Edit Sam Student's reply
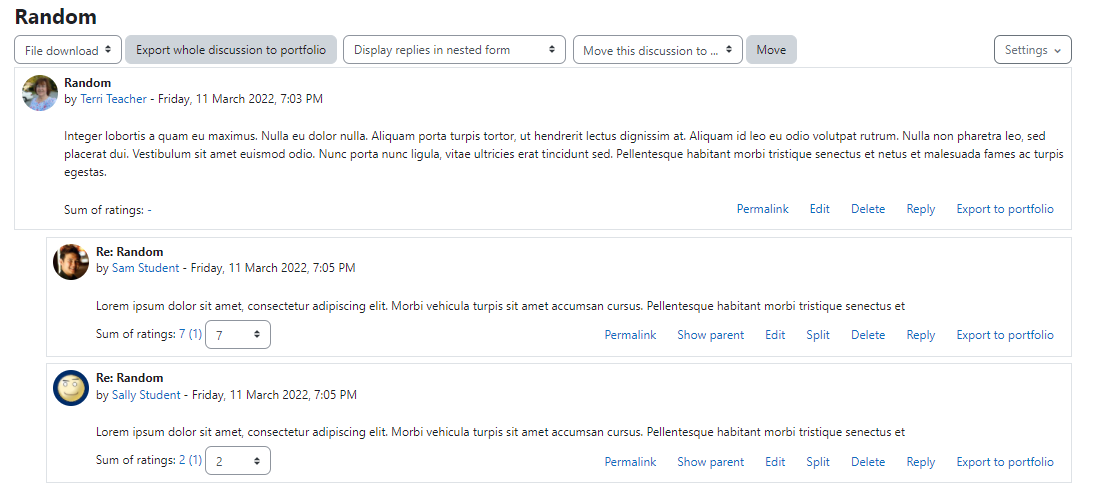 click(775, 335)
